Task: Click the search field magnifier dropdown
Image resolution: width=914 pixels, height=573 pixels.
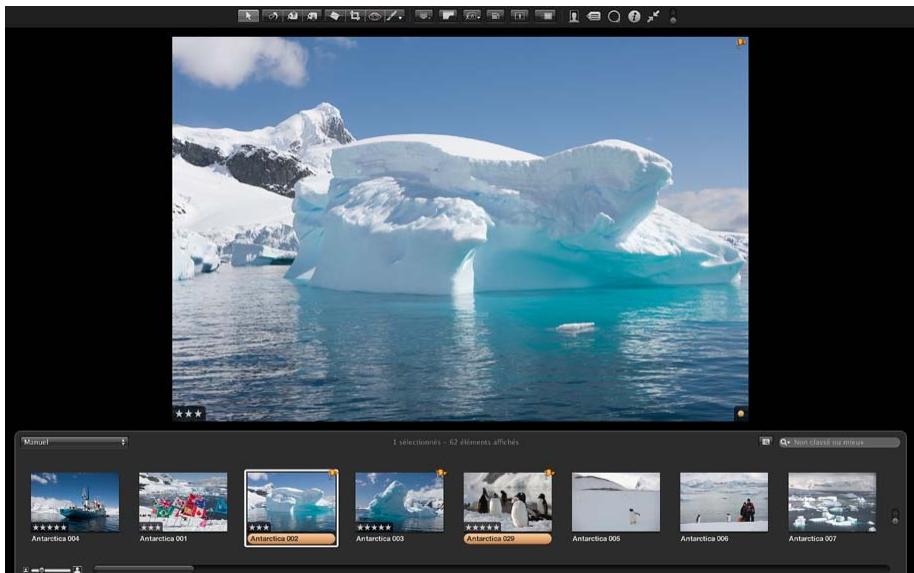Action: pos(785,442)
